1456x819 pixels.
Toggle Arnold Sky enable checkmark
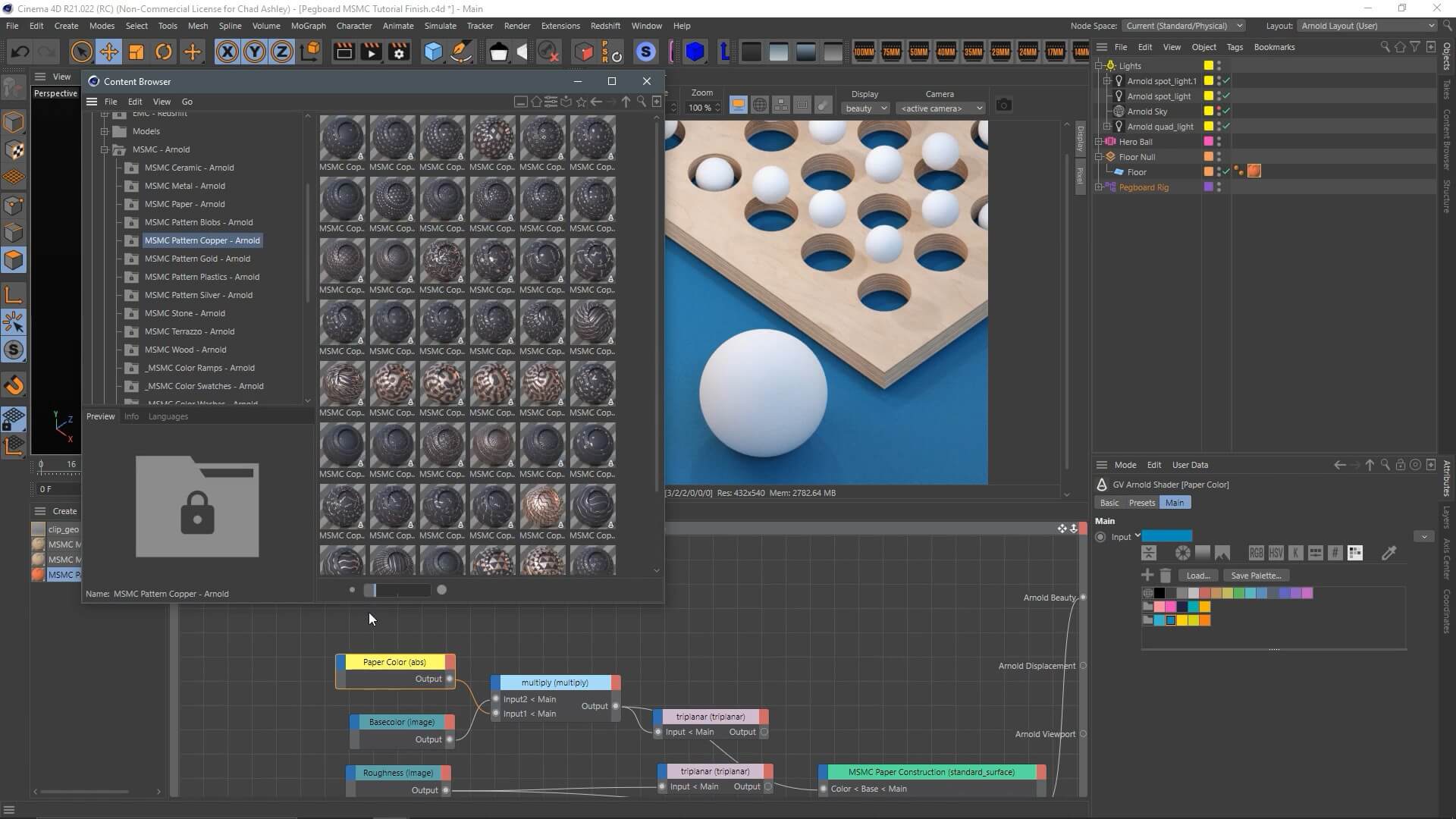[1226, 111]
